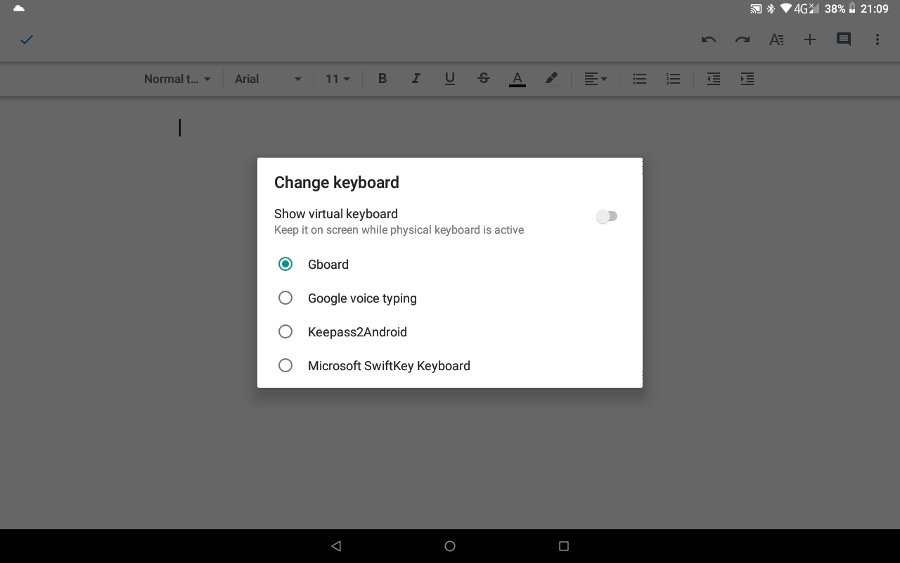
Task: Open the Arial font dropdown
Action: 267,79
